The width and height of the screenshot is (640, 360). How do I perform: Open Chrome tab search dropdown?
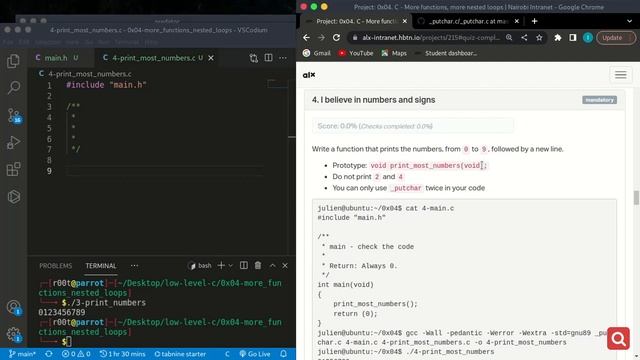tap(629, 21)
